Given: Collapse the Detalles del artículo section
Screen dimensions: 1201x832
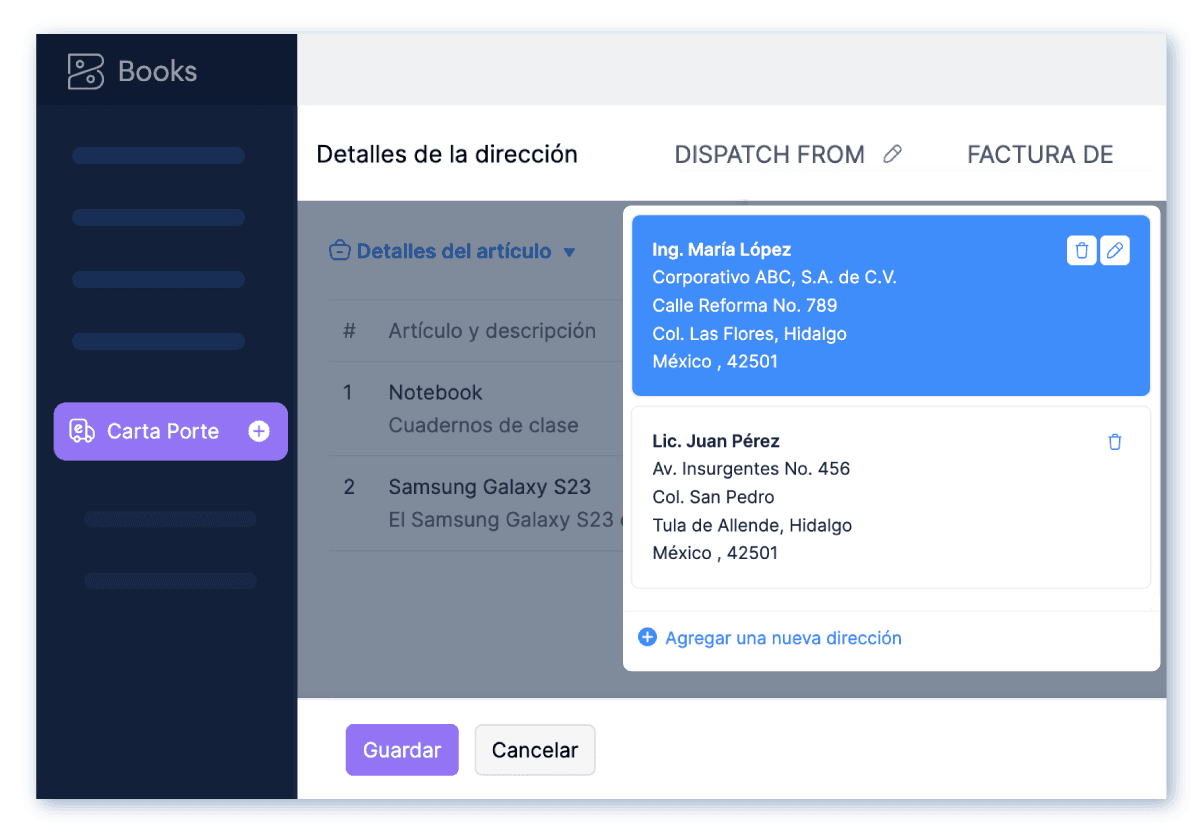Looking at the screenshot, I should tap(570, 252).
